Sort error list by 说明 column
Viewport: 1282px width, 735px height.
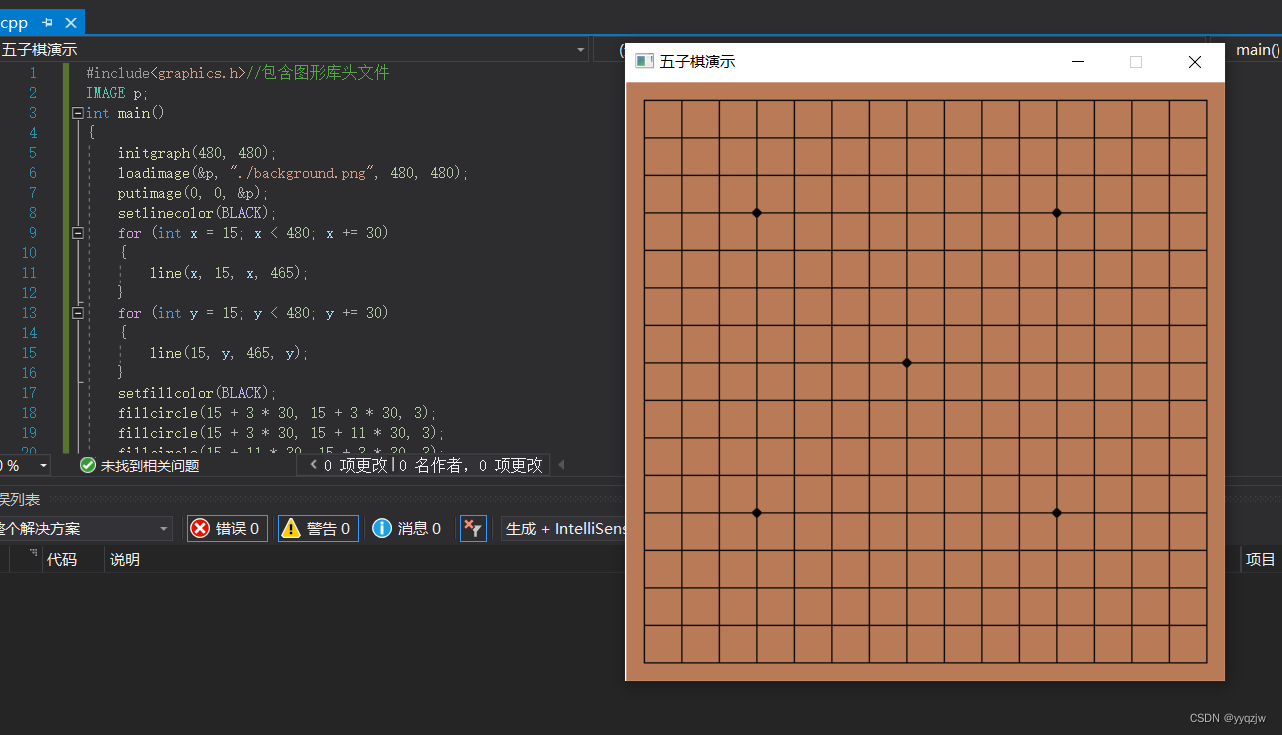125,560
